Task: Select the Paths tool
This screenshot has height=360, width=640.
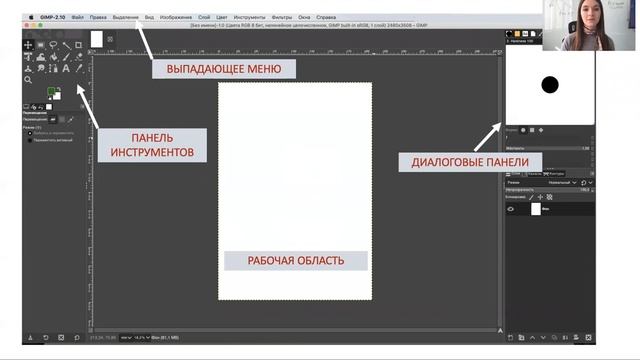Action: pyautogui.click(x=53, y=69)
